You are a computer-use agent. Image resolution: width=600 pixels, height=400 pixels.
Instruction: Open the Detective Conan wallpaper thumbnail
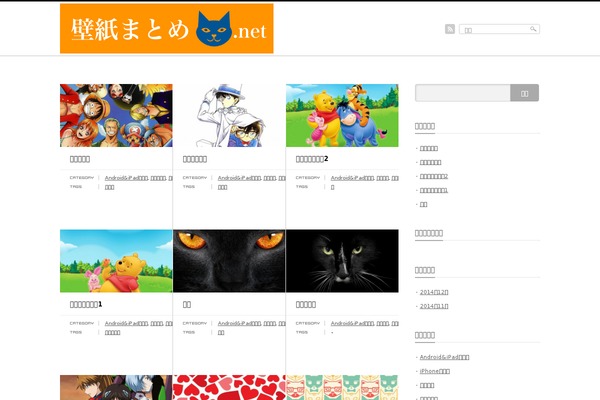pos(229,115)
